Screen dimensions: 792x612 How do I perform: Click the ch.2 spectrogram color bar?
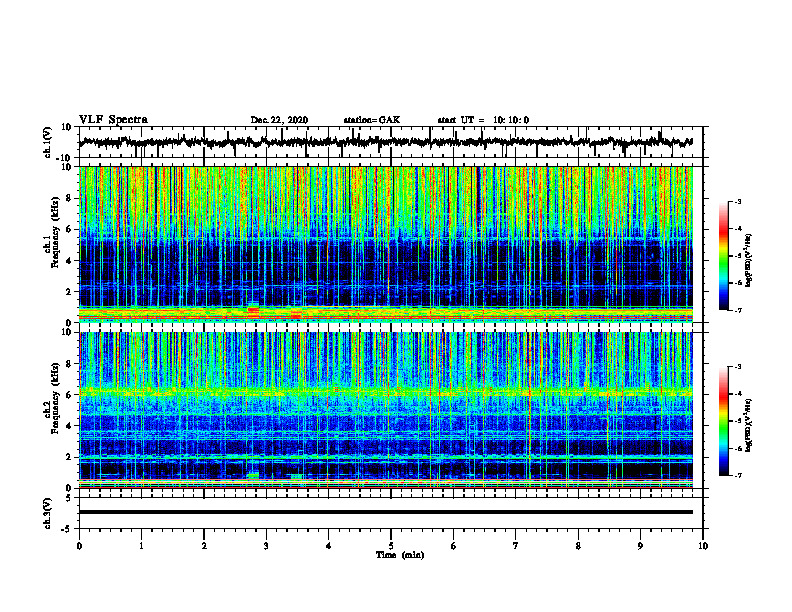click(x=723, y=421)
